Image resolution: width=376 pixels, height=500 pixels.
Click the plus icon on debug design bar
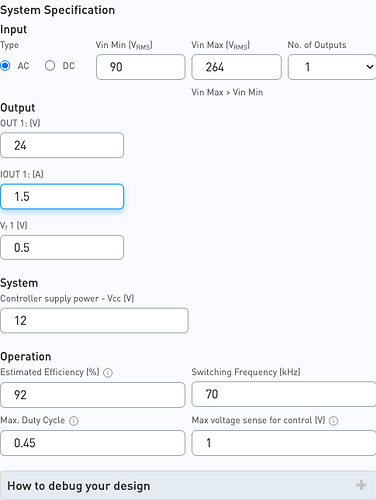tap(361, 485)
